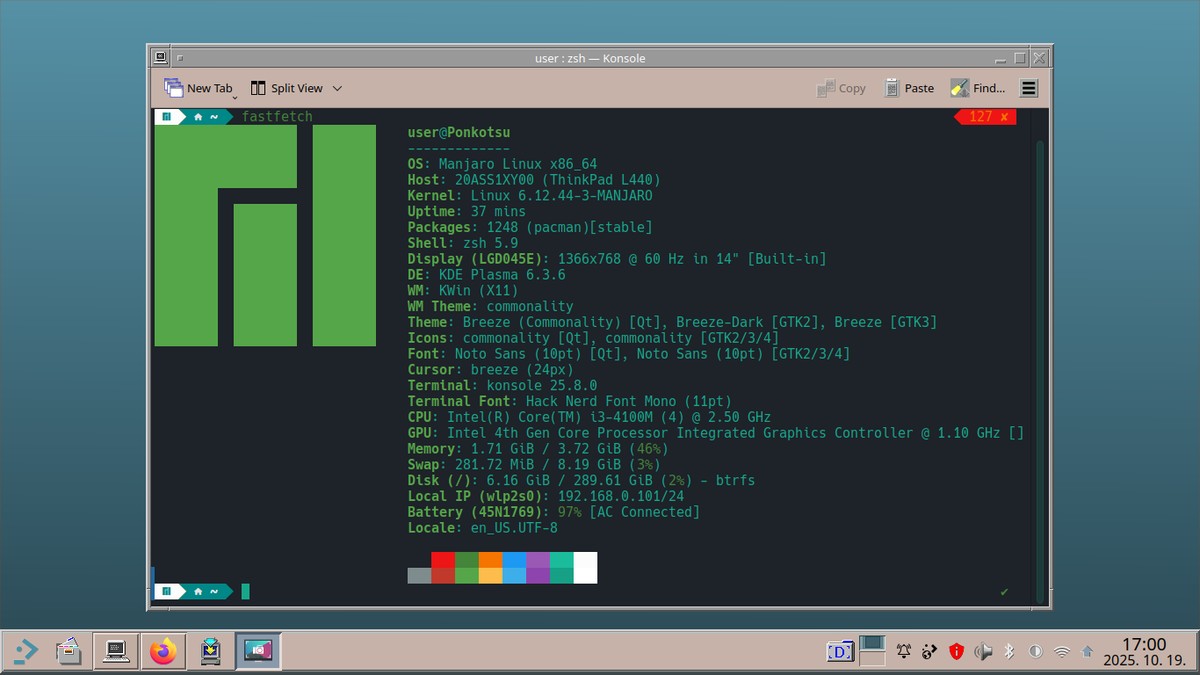Open the Konsole hamburger menu

[1028, 88]
